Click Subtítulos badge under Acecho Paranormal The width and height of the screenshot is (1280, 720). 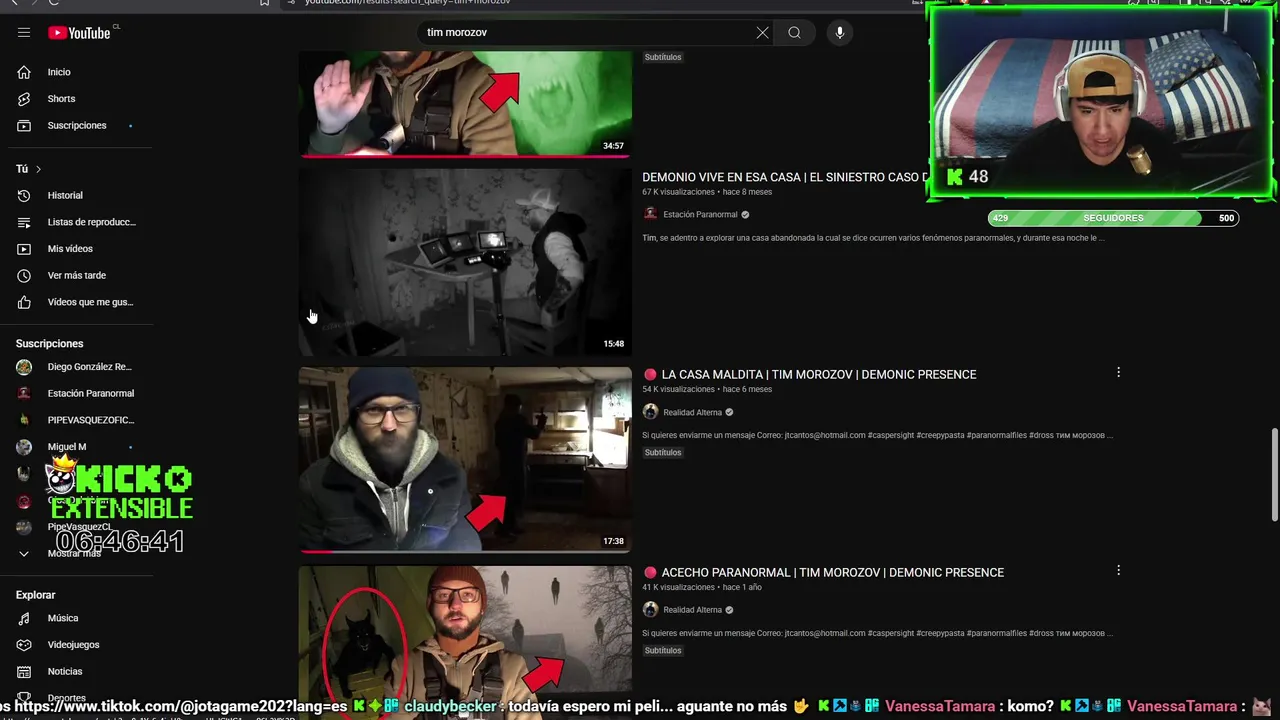click(x=663, y=651)
